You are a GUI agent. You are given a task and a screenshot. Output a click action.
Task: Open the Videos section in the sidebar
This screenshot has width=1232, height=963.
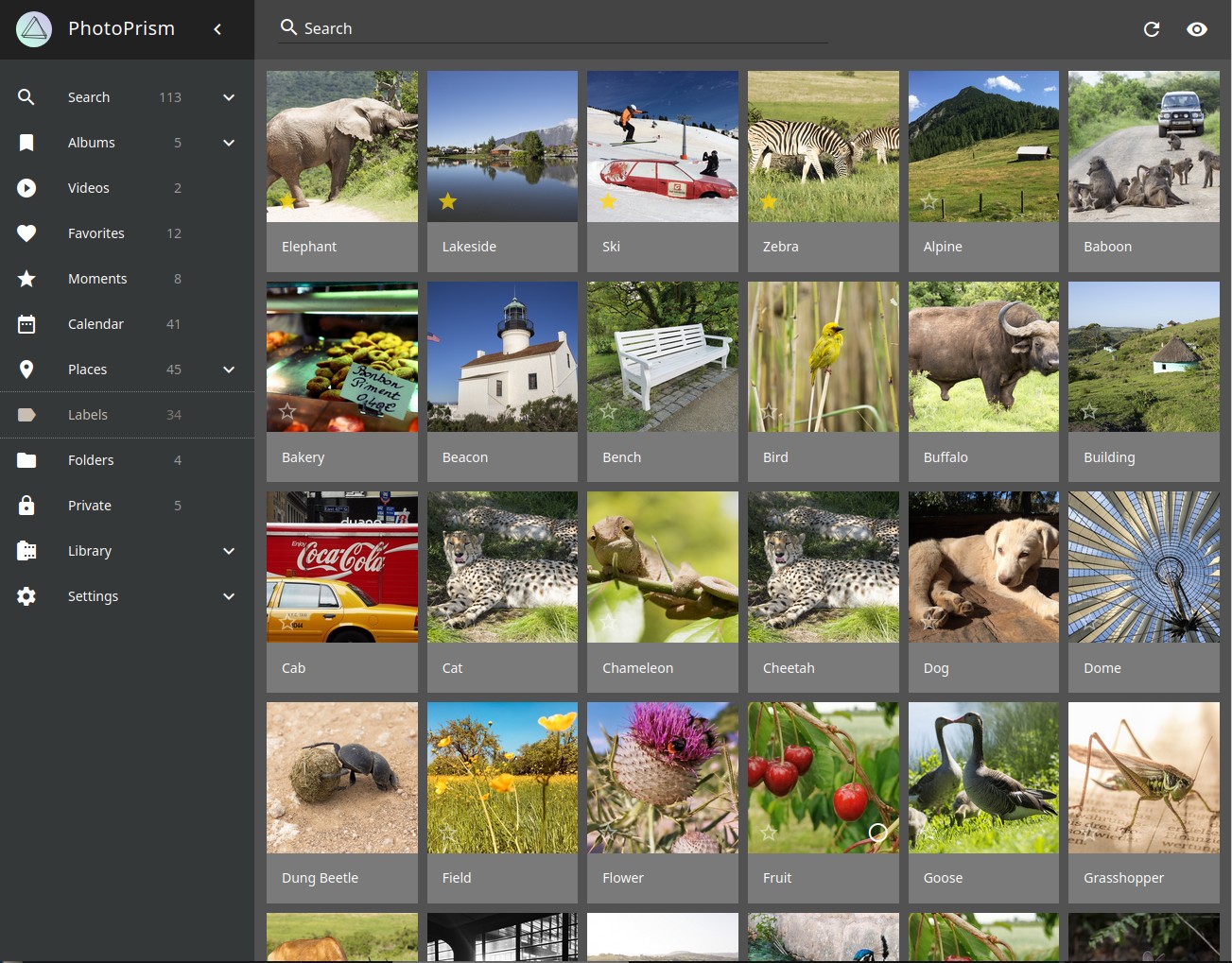click(x=88, y=187)
